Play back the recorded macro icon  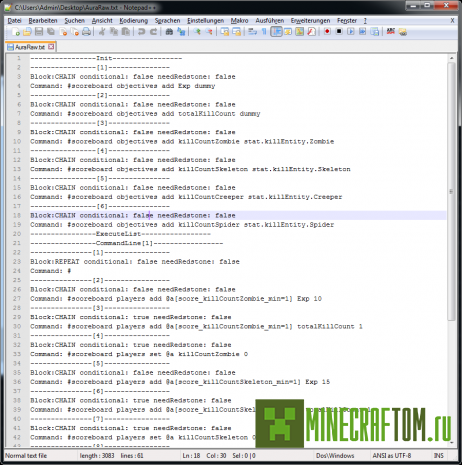[x=351, y=32]
